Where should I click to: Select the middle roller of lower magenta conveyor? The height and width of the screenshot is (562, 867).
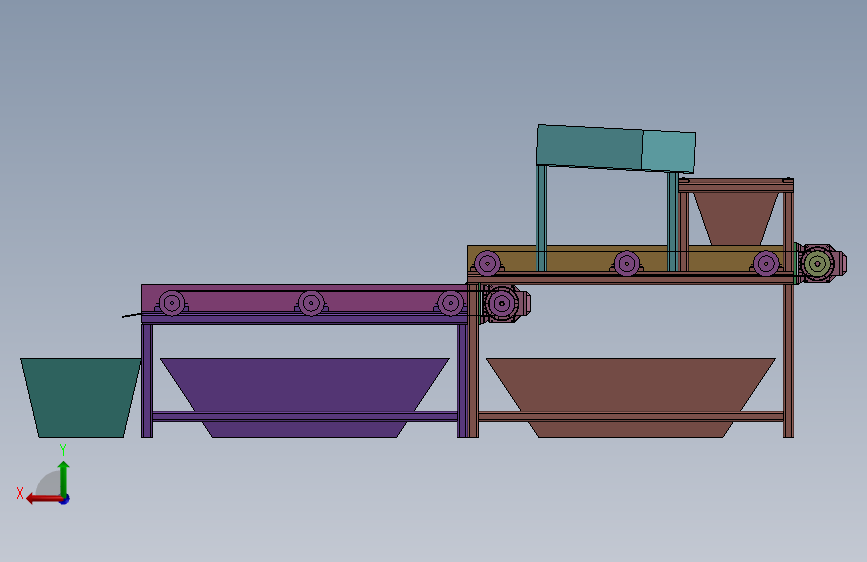pyautogui.click(x=311, y=303)
